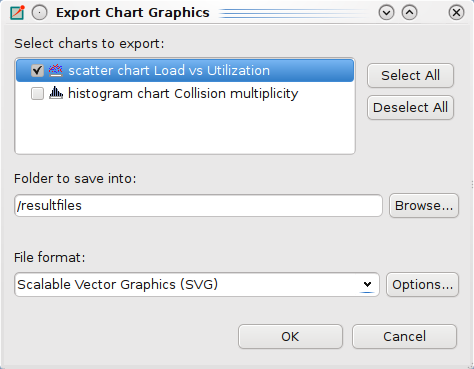Screen dimensions: 474x369
Task: Cancel the chart export dialog
Action: 404,337
